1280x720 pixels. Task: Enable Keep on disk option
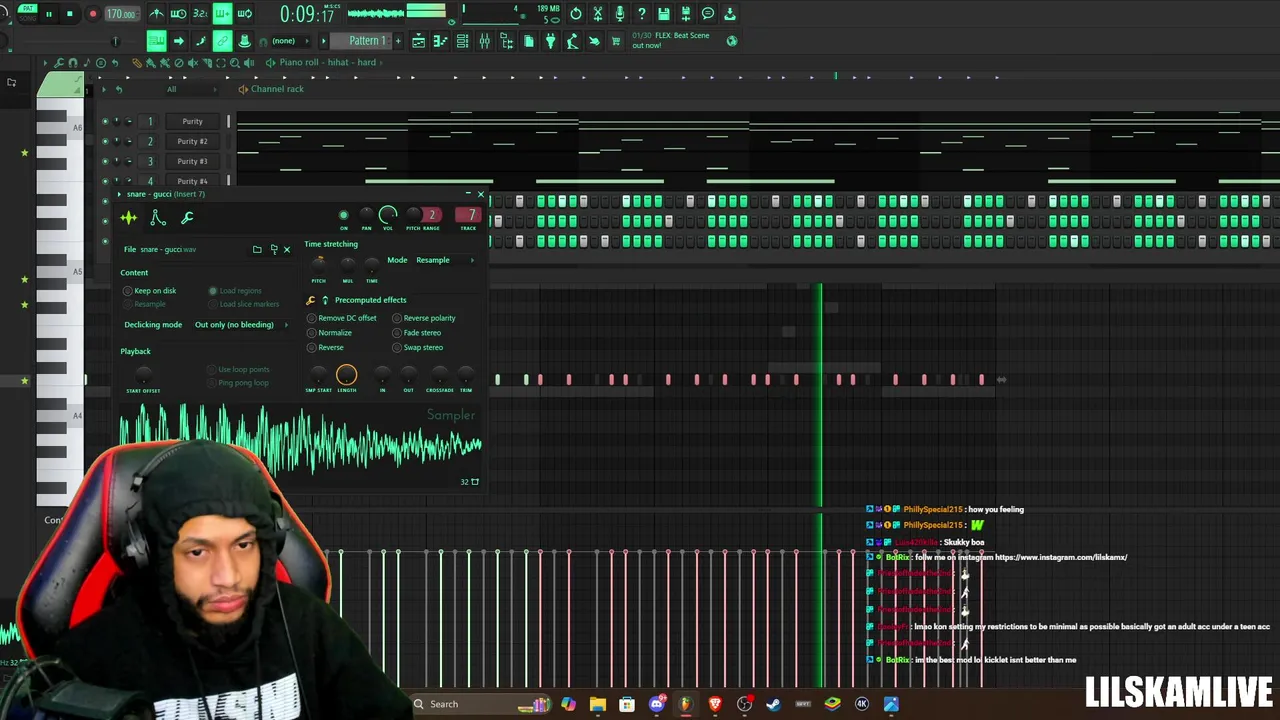(x=149, y=290)
